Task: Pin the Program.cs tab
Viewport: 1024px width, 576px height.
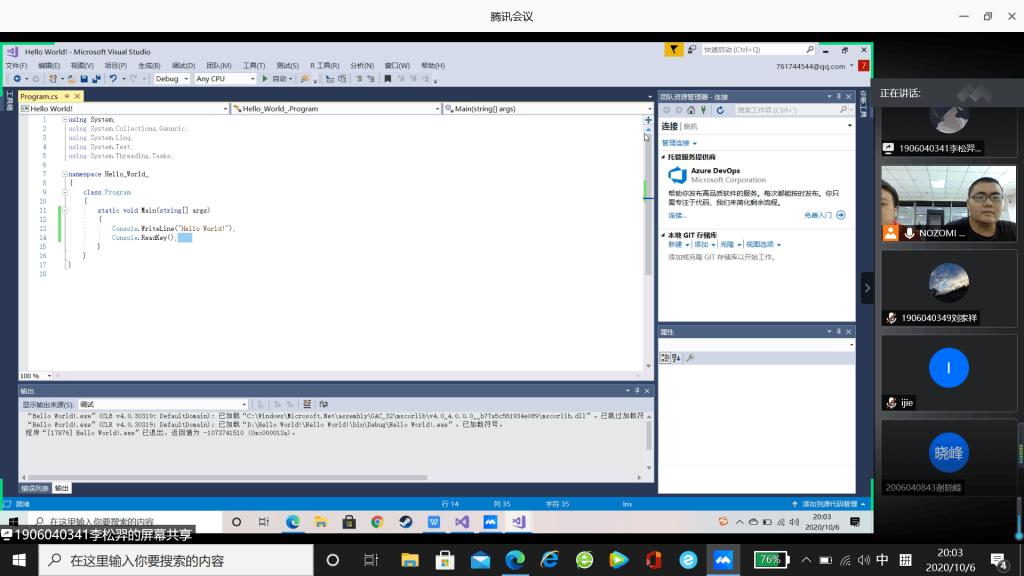Action: point(66,97)
